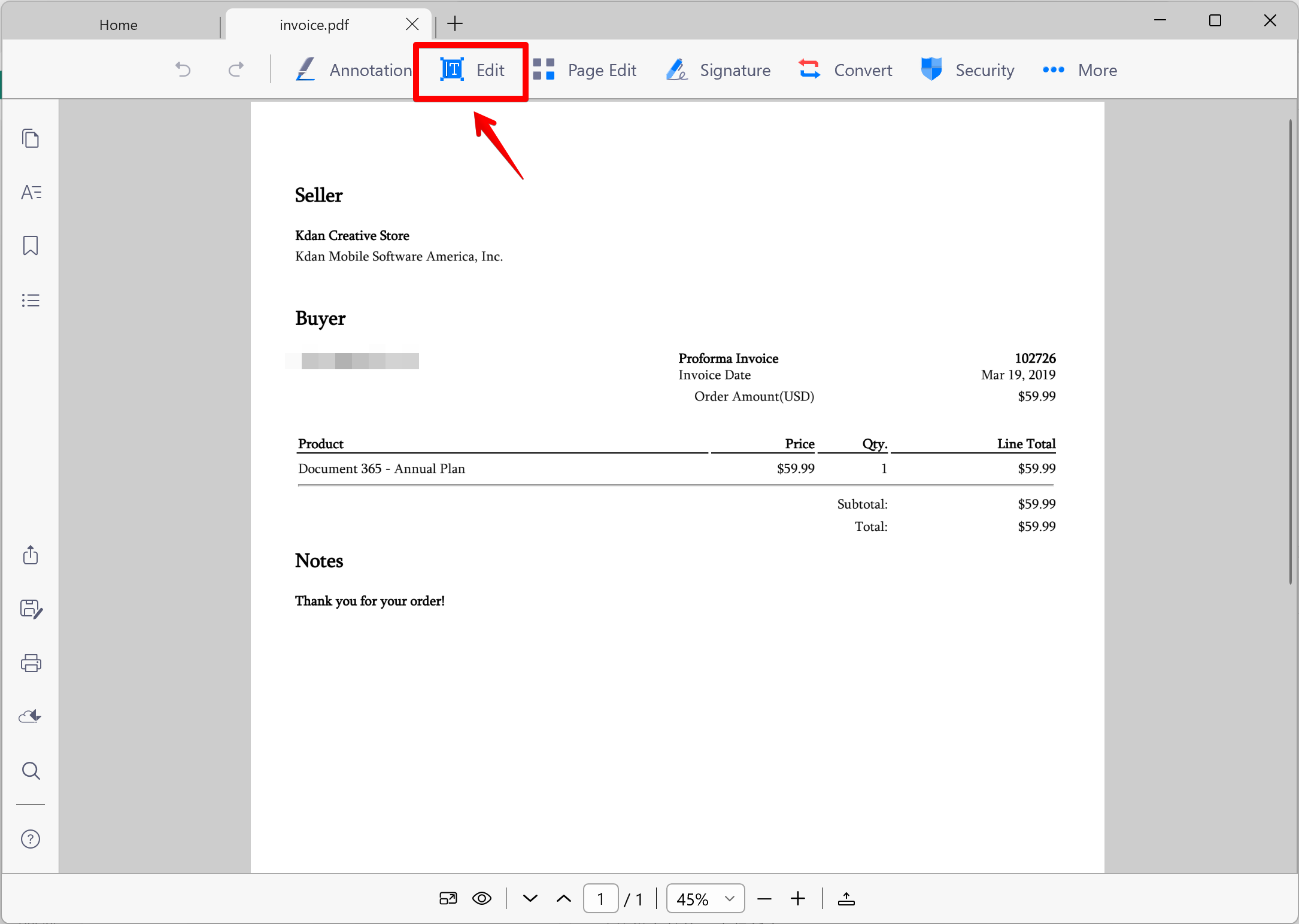Click the page number input field
The width and height of the screenshot is (1299, 924).
click(x=600, y=898)
